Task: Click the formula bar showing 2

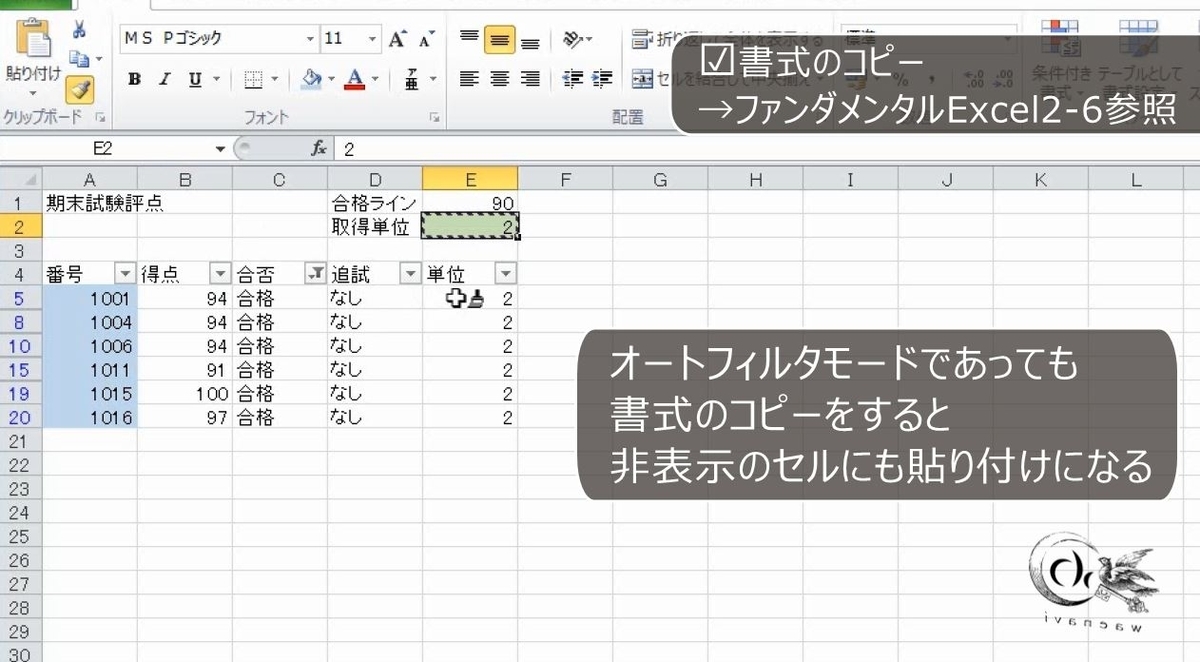Action: 768,149
